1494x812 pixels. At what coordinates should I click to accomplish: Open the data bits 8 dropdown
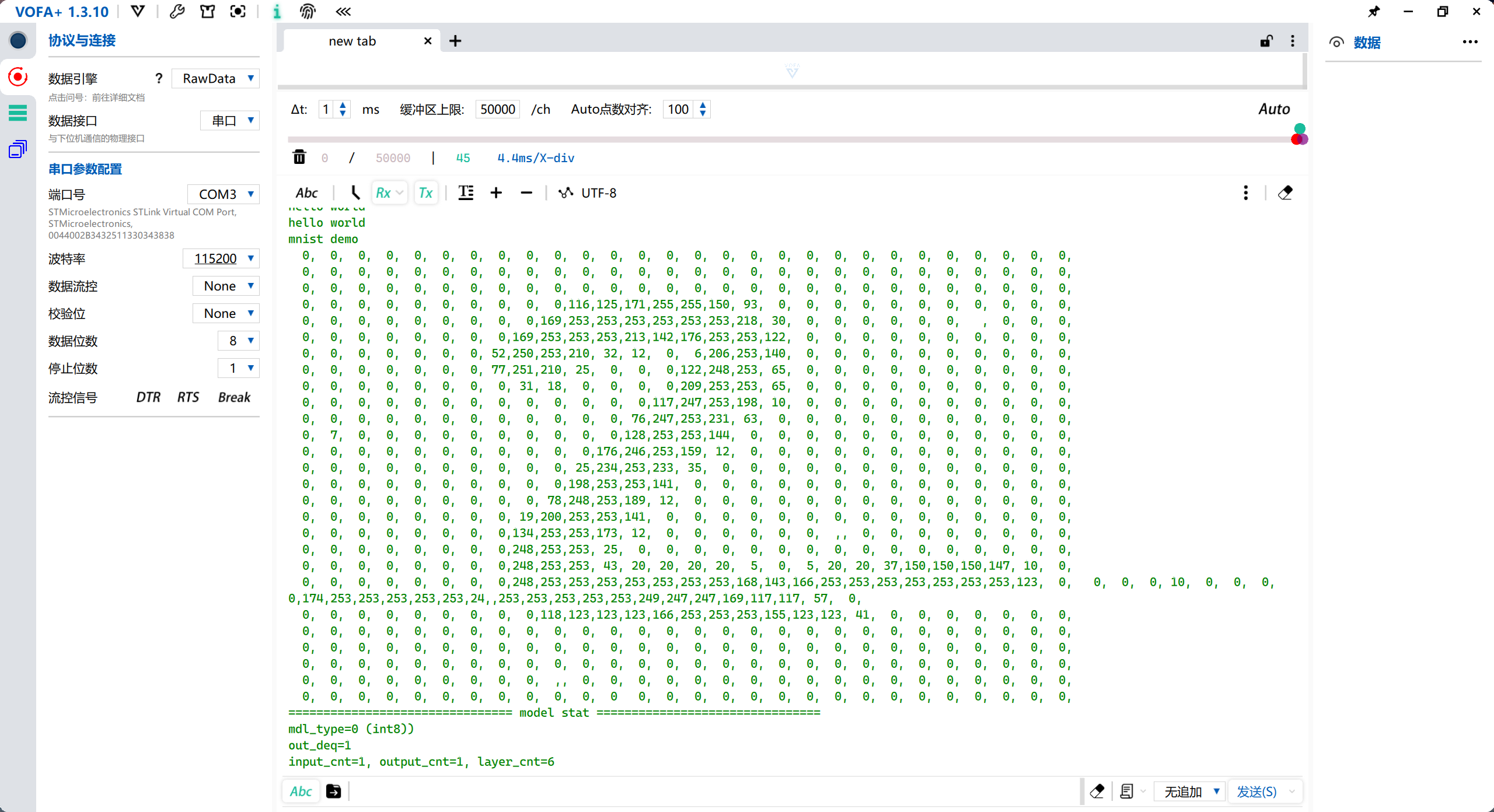239,341
